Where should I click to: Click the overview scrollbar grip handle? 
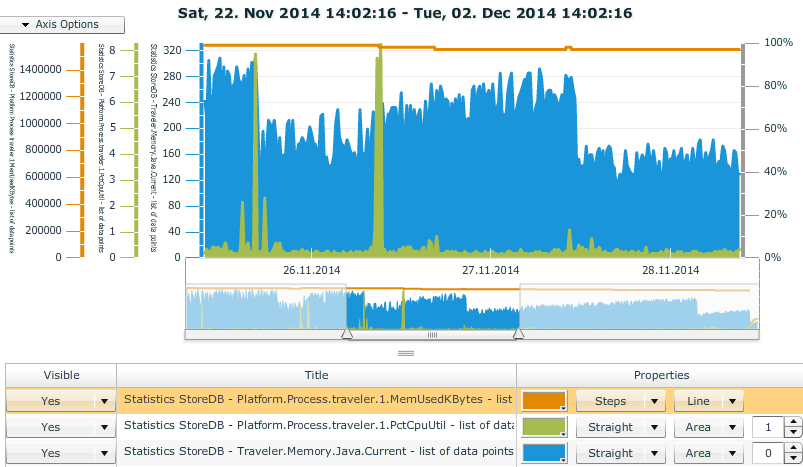433,336
